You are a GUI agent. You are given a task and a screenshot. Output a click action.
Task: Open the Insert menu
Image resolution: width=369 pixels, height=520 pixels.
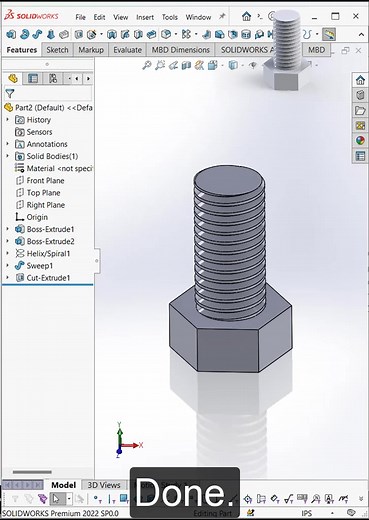tap(145, 17)
